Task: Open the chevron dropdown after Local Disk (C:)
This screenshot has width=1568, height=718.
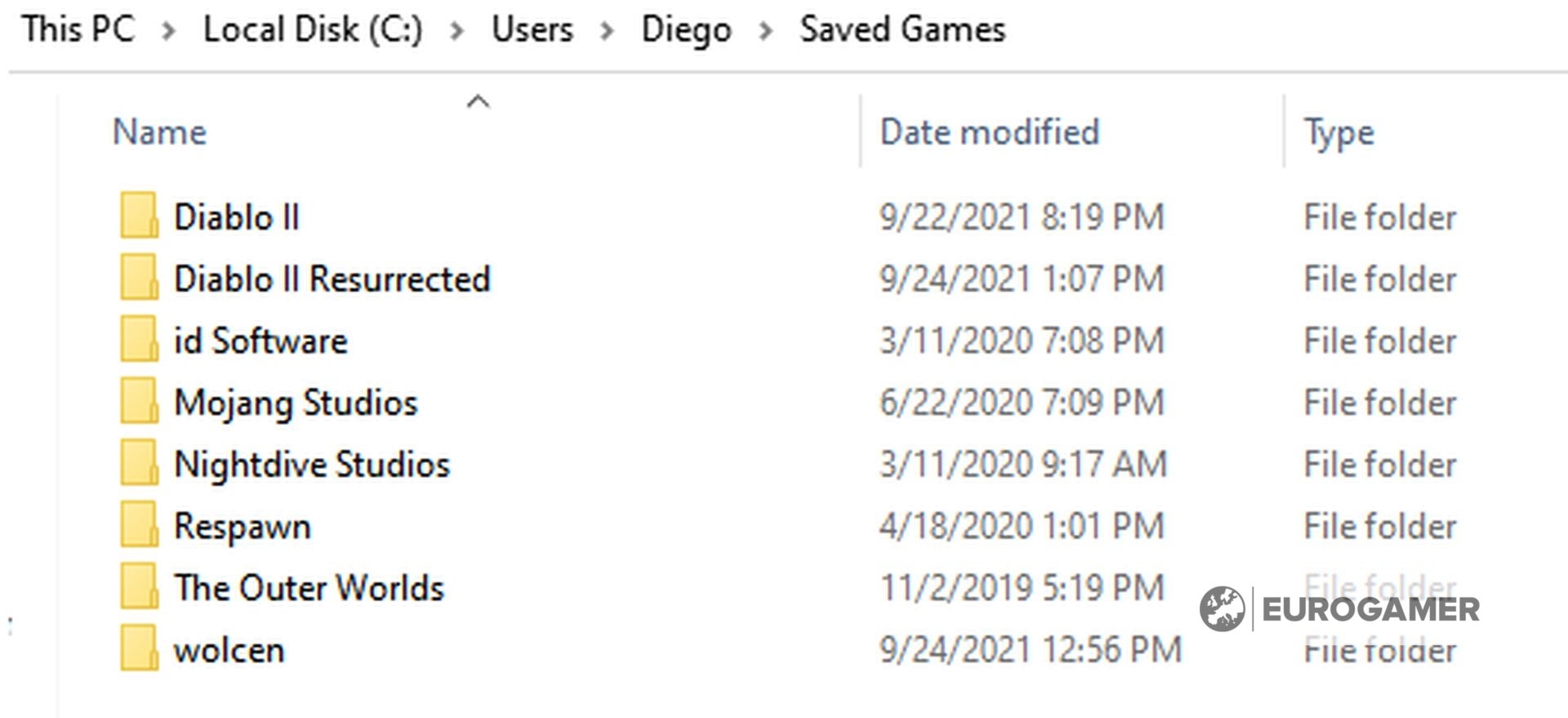Action: (457, 32)
